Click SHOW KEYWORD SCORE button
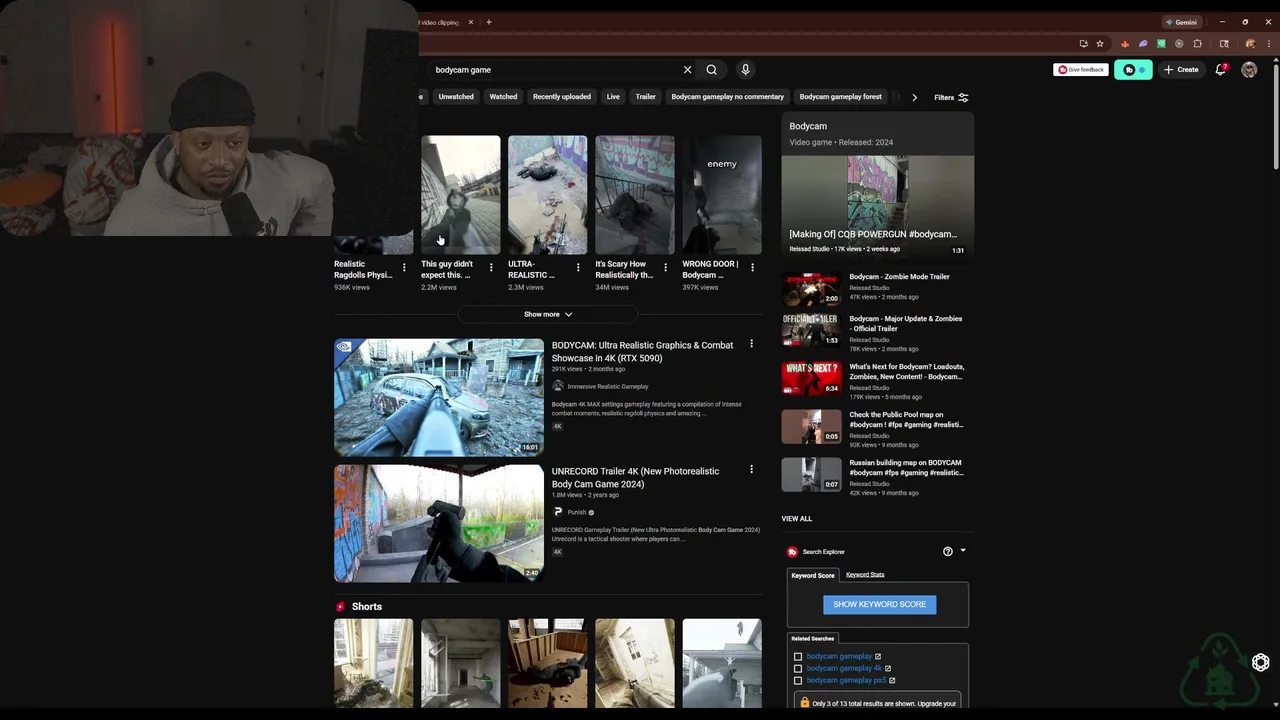Viewport: 1280px width, 720px height. [x=879, y=604]
